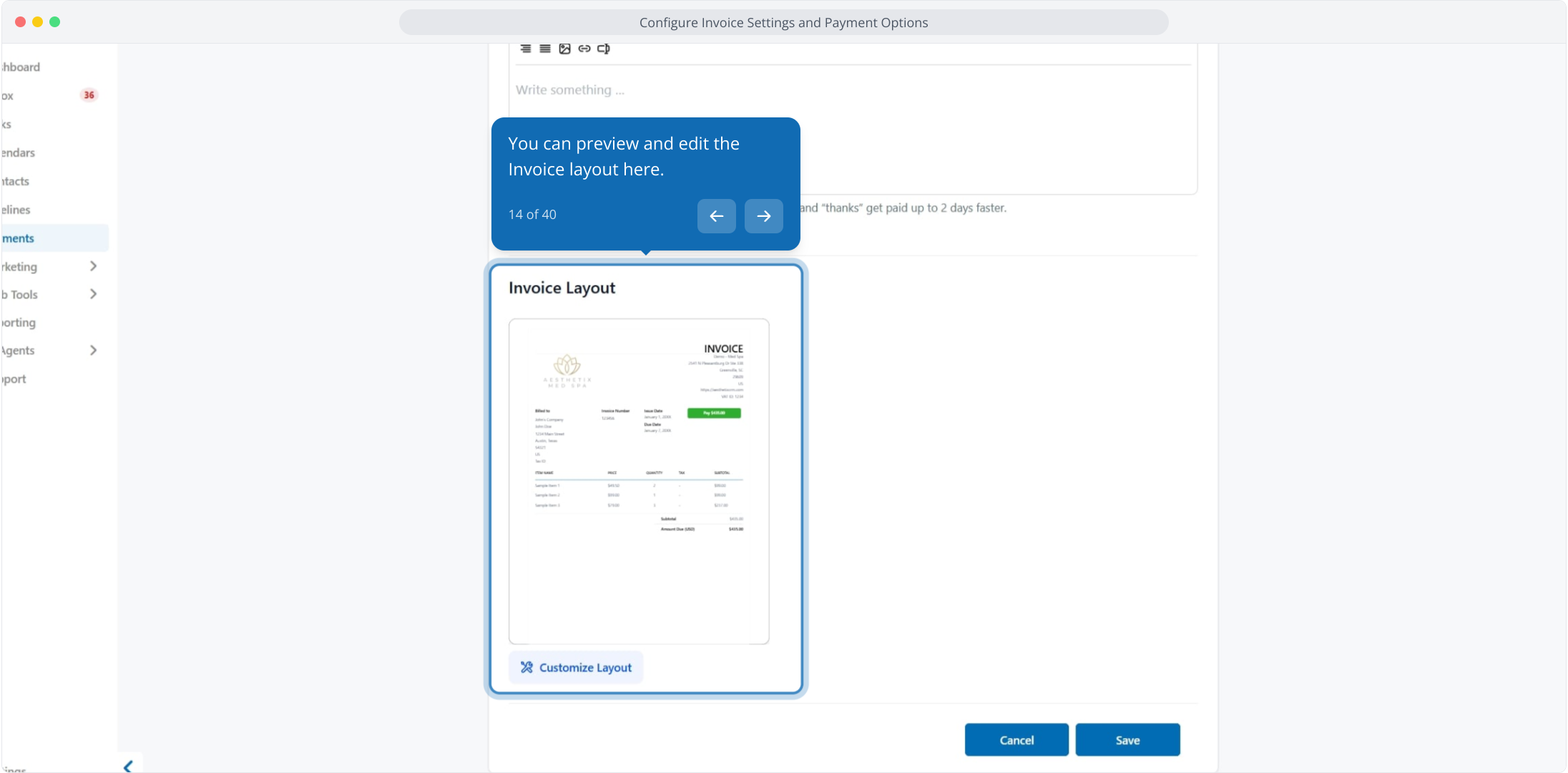Collapse the sidebar with bottom chevron

128,766
